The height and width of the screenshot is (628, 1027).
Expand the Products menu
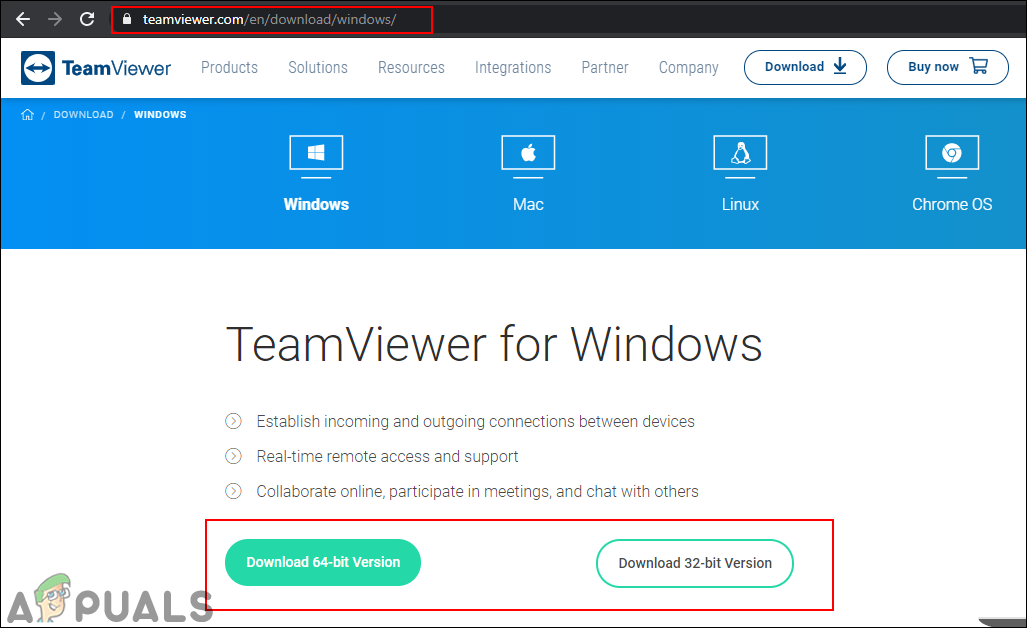point(229,67)
